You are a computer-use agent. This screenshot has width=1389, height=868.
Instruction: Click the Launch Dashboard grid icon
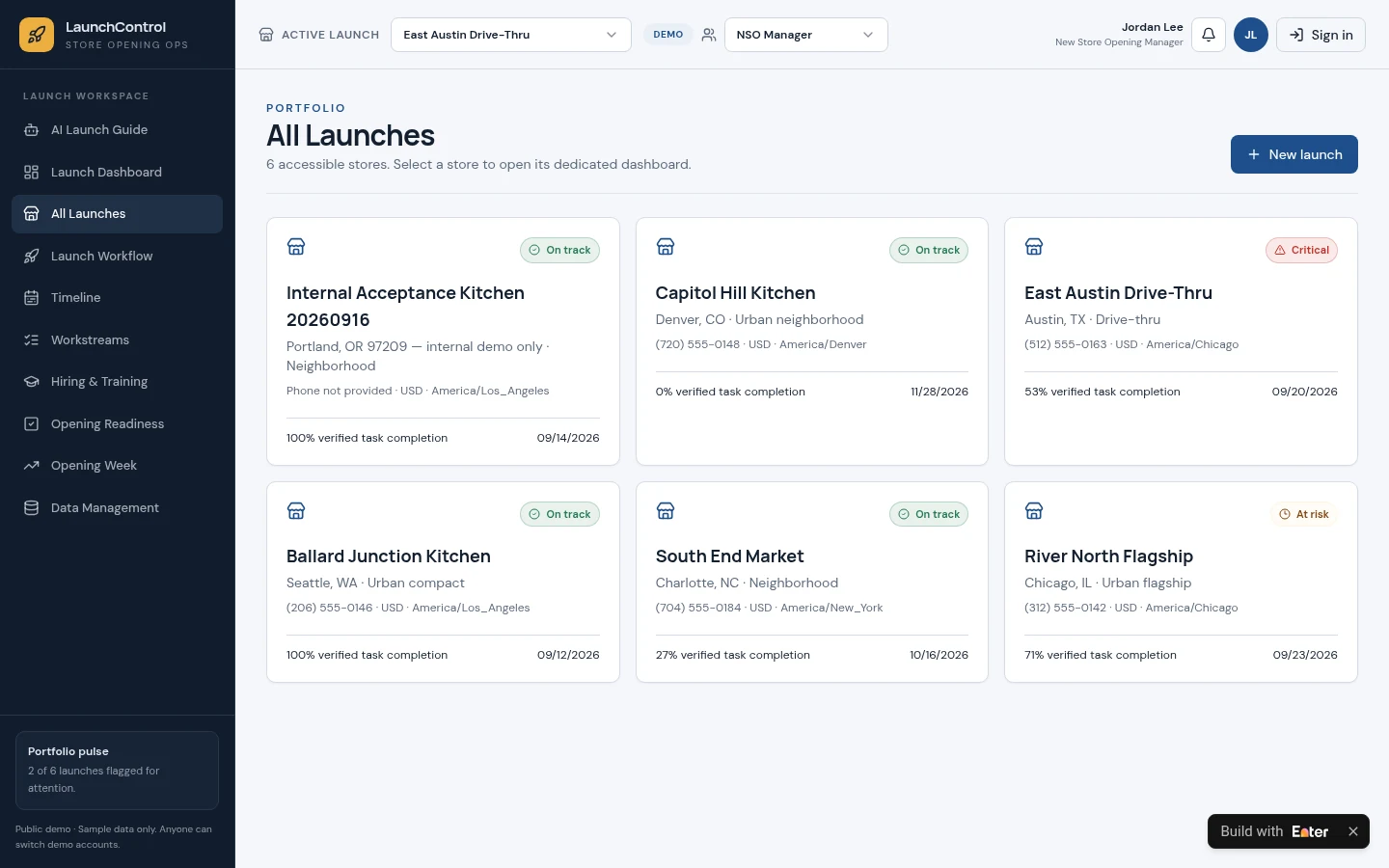31,172
